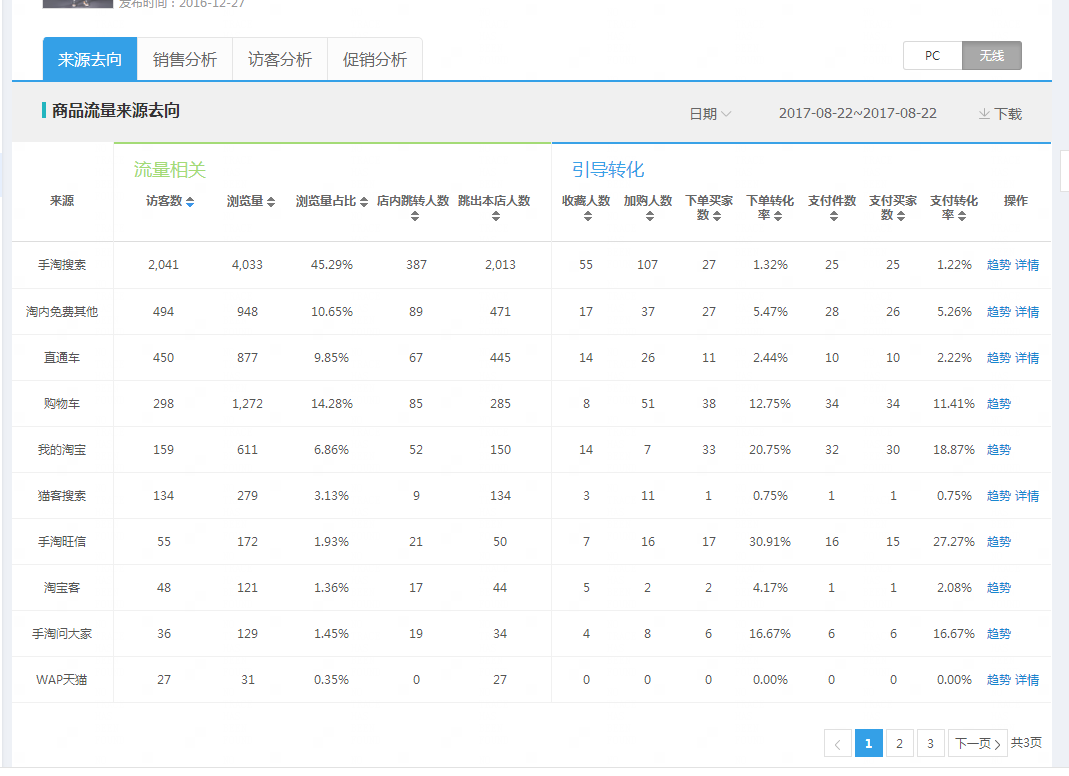Sort by 加购人数 column arrows

[650, 216]
